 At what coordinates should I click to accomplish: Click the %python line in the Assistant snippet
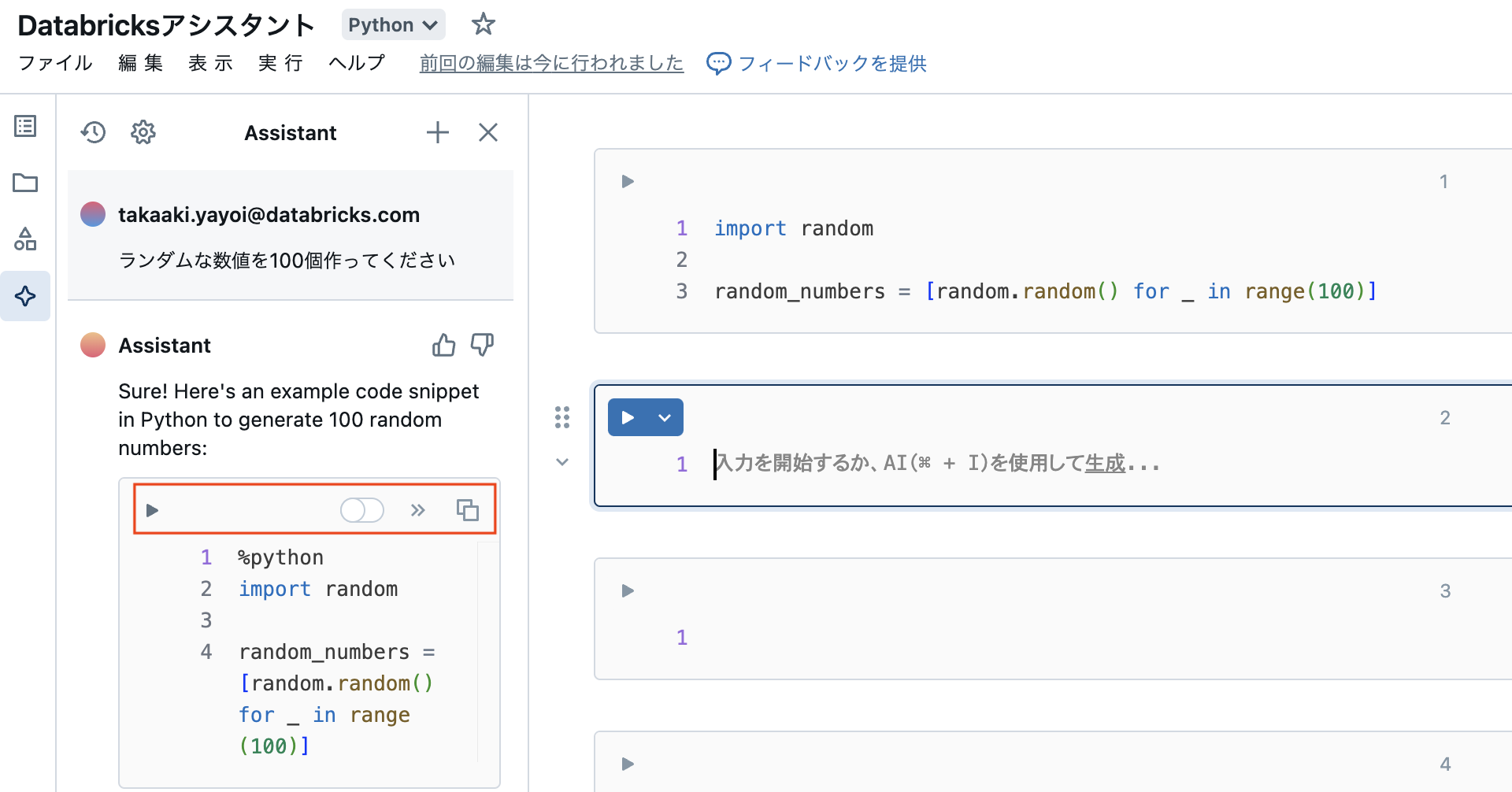(x=281, y=557)
